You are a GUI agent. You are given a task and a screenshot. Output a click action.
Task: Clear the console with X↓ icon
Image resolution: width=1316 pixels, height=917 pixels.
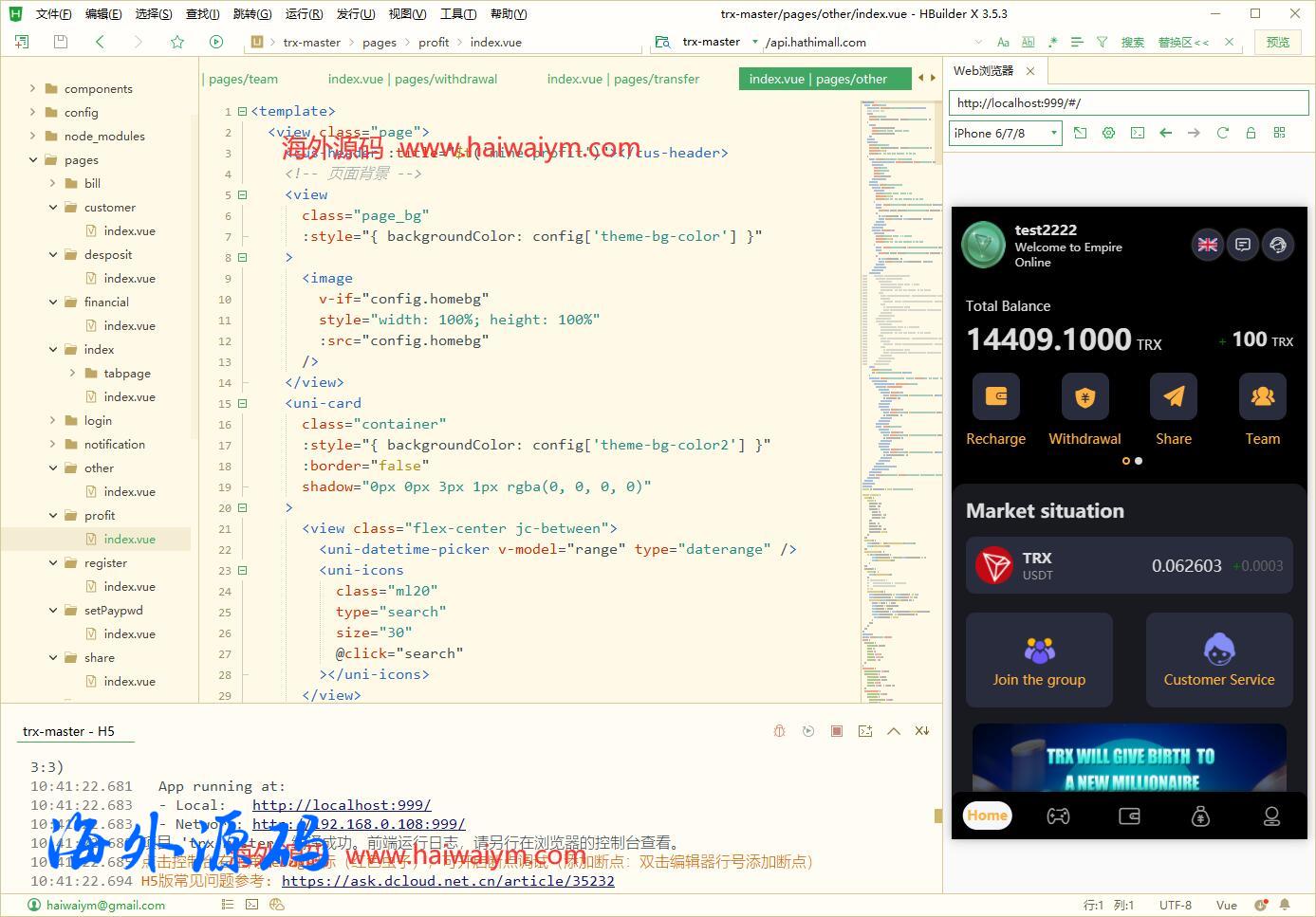click(921, 730)
